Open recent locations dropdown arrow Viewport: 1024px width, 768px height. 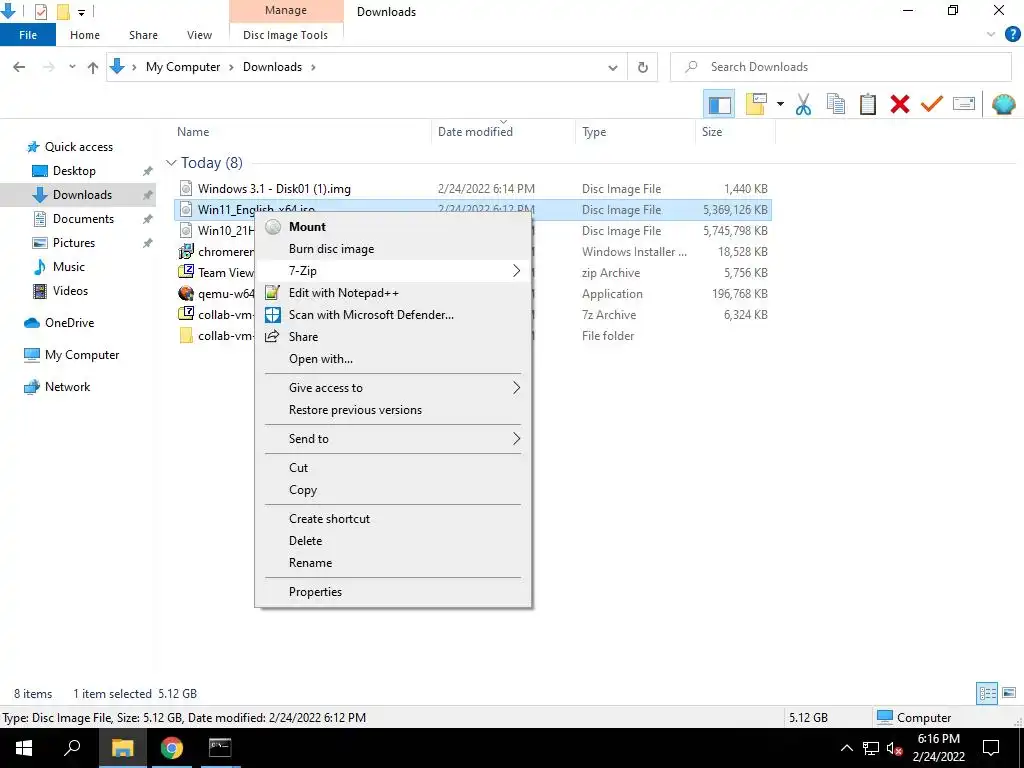[72, 67]
